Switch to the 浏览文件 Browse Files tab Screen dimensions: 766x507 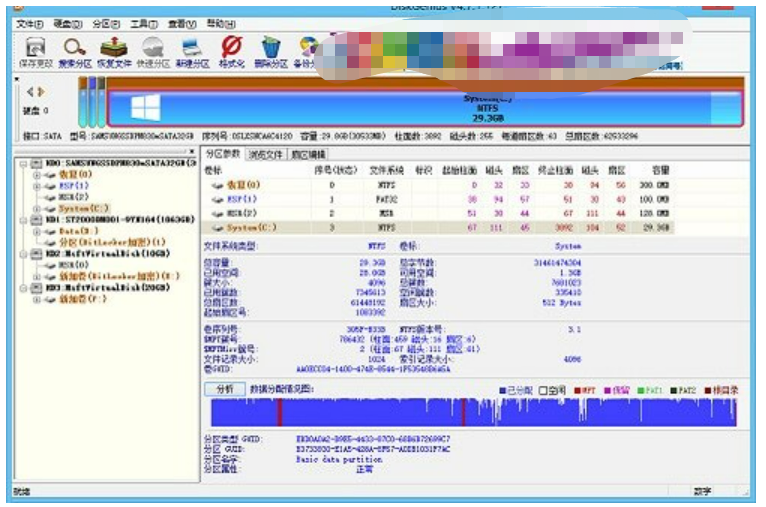(x=266, y=155)
